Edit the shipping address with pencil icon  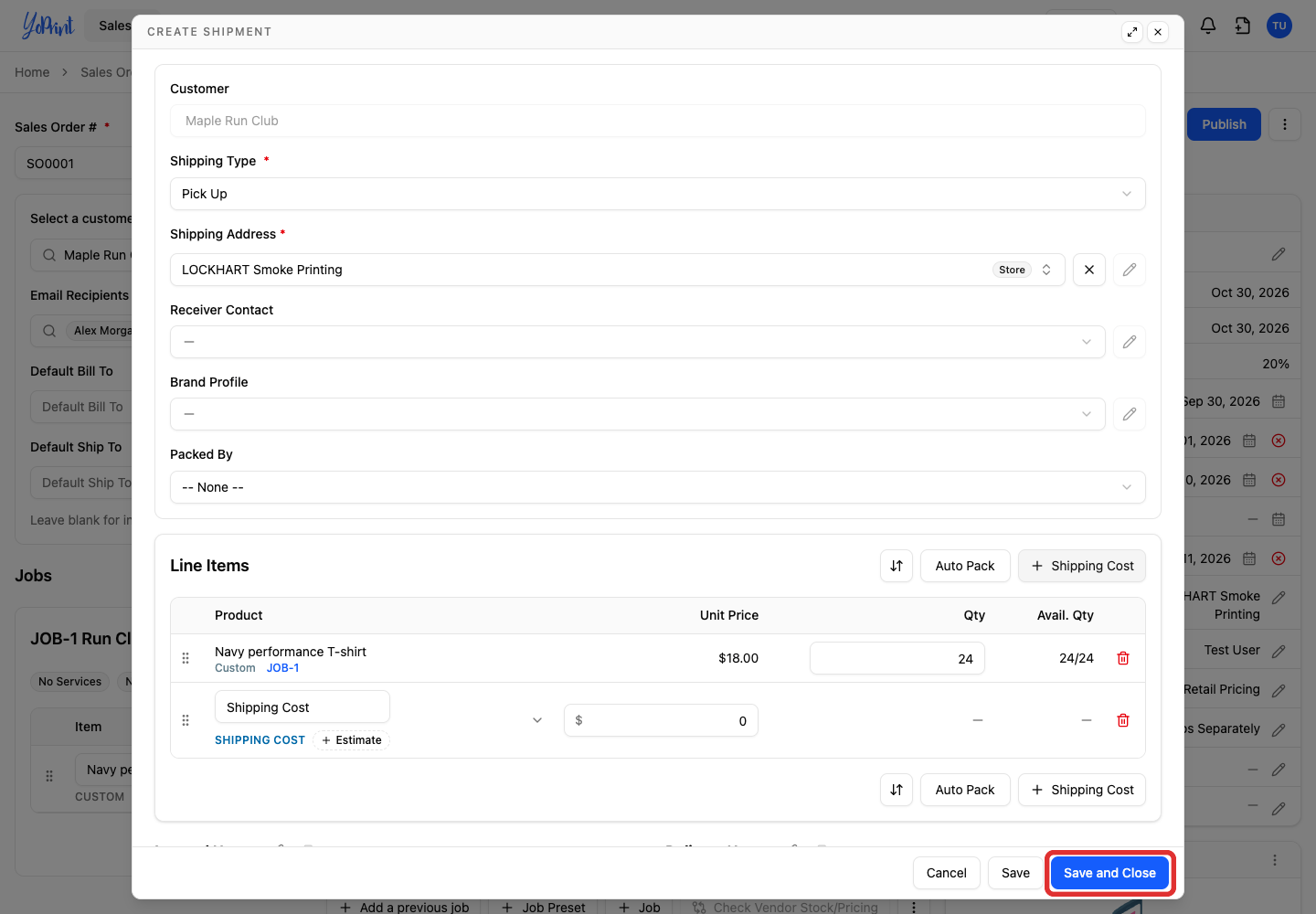coord(1130,270)
